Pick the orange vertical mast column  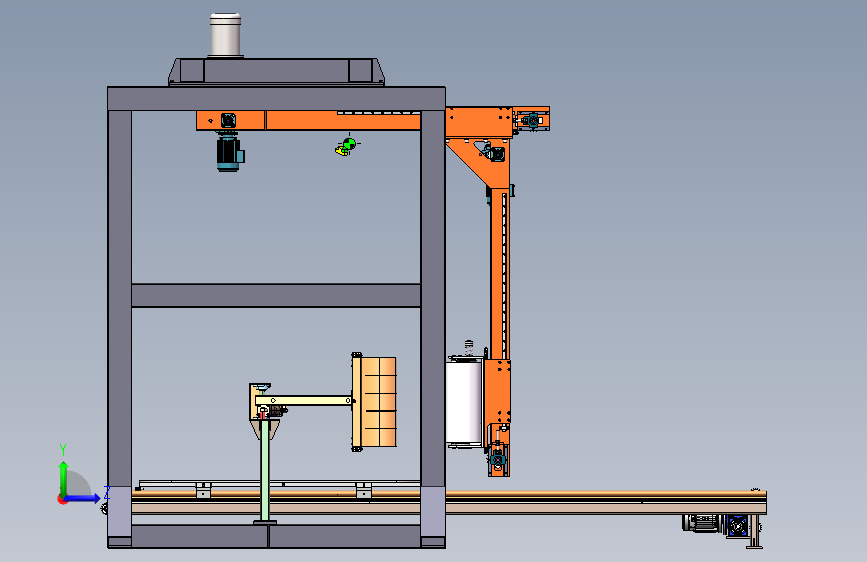pos(500,274)
